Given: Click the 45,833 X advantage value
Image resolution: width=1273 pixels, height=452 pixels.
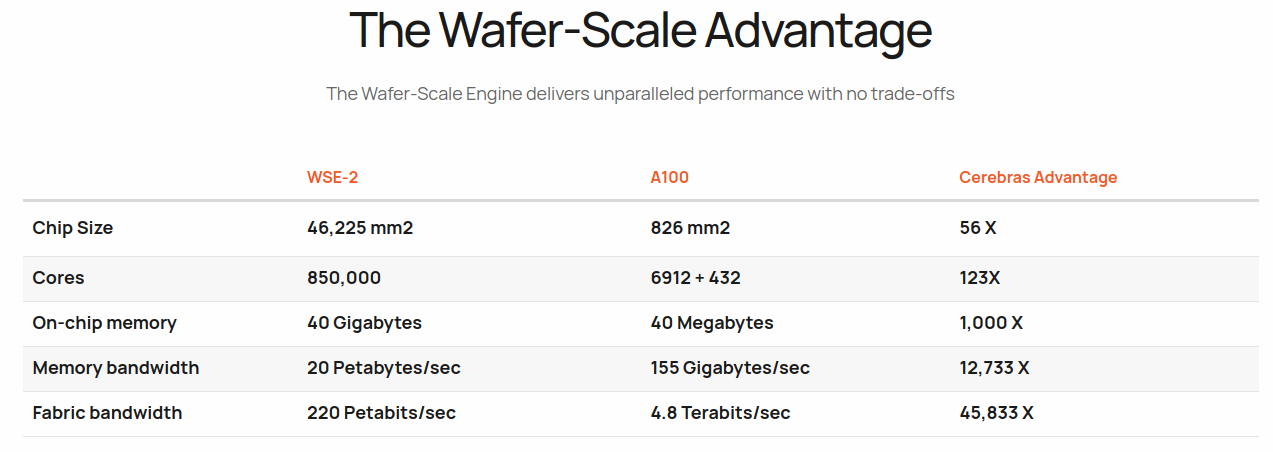Looking at the screenshot, I should pyautogui.click(x=996, y=412).
